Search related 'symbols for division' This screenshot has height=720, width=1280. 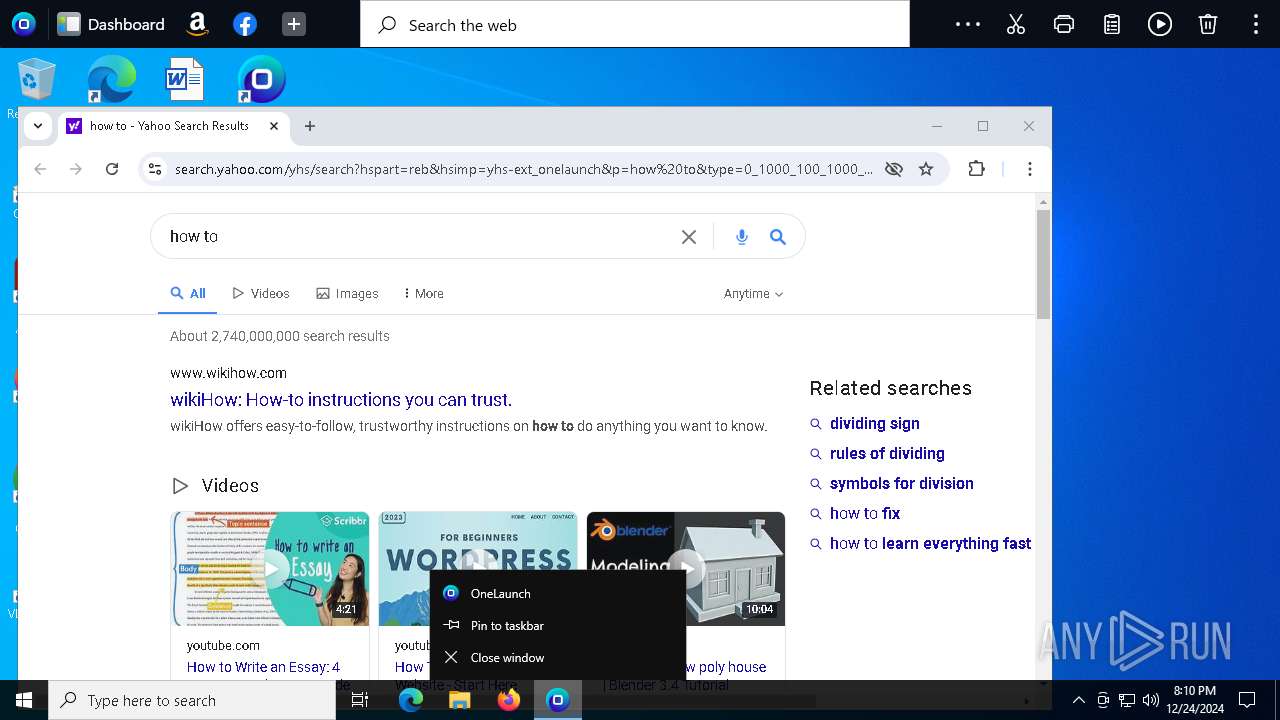pos(902,484)
